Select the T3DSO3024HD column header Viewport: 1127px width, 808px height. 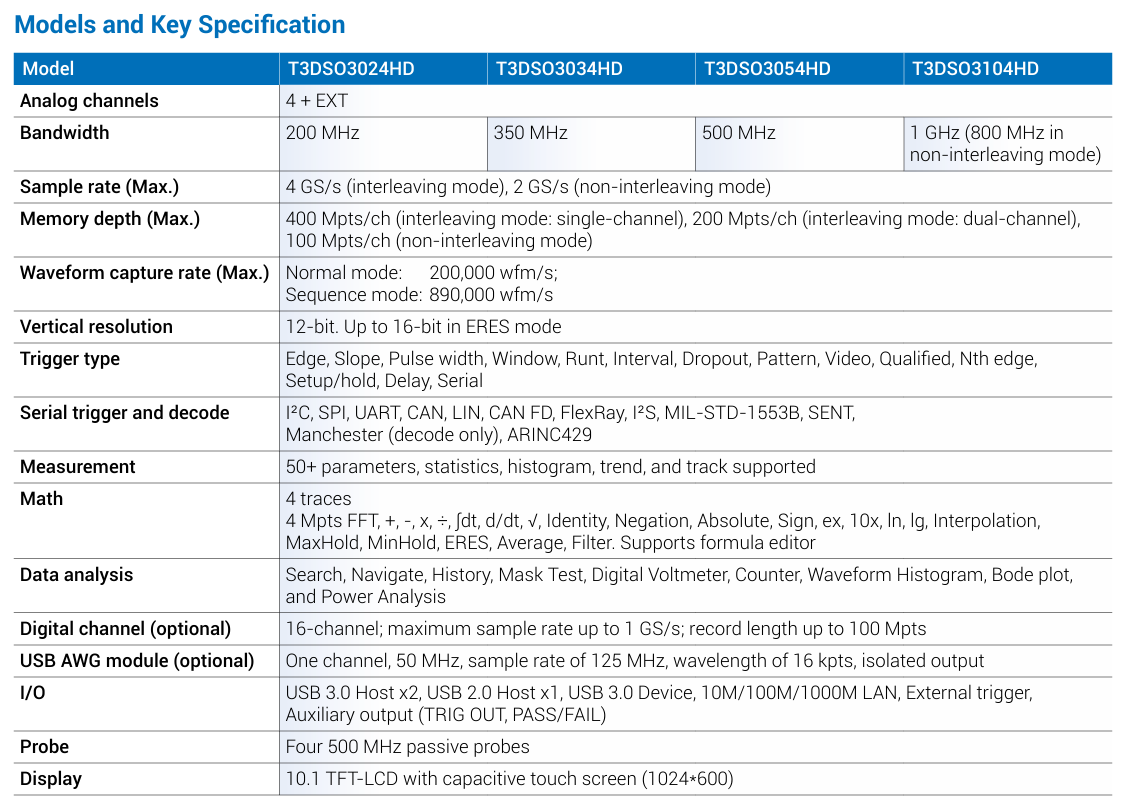point(350,69)
